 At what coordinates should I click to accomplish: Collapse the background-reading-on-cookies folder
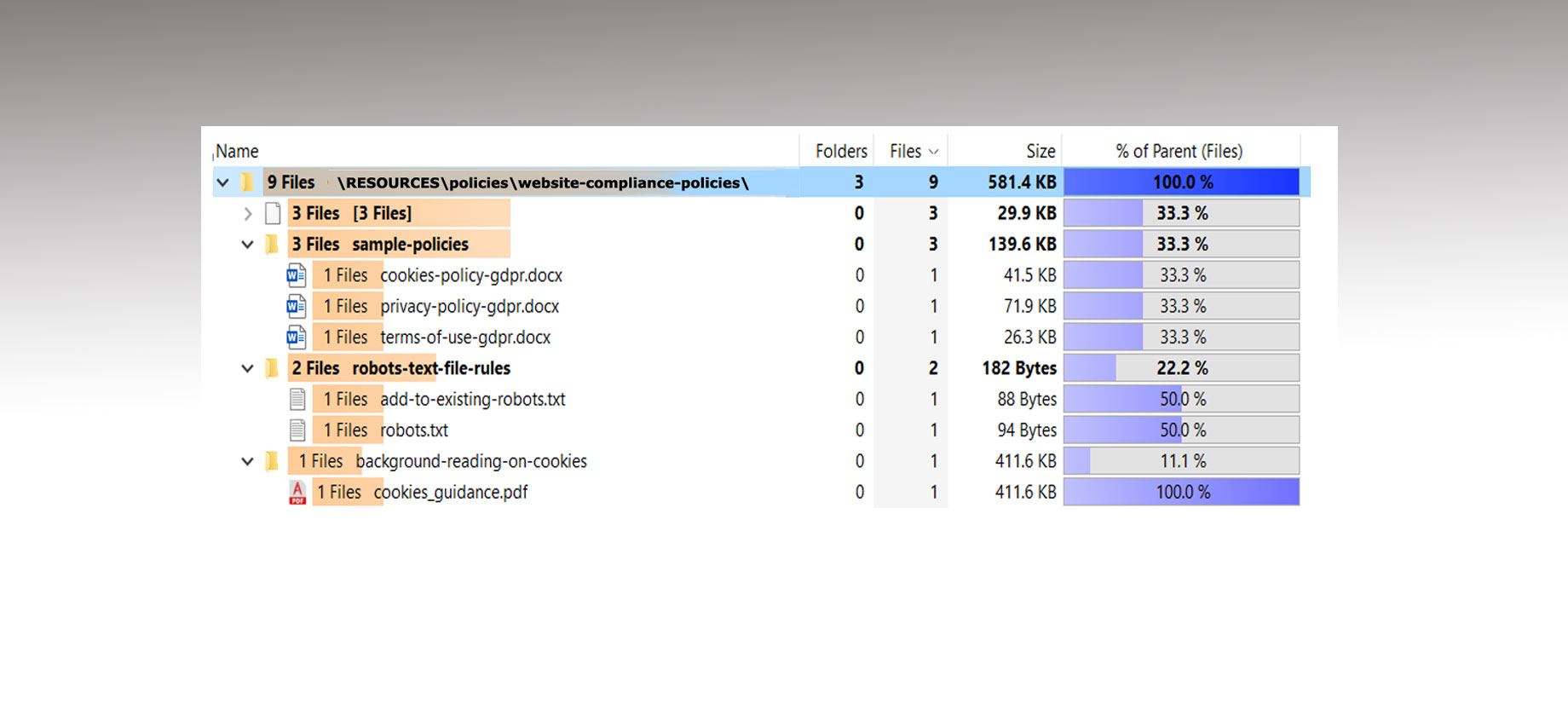pos(247,461)
